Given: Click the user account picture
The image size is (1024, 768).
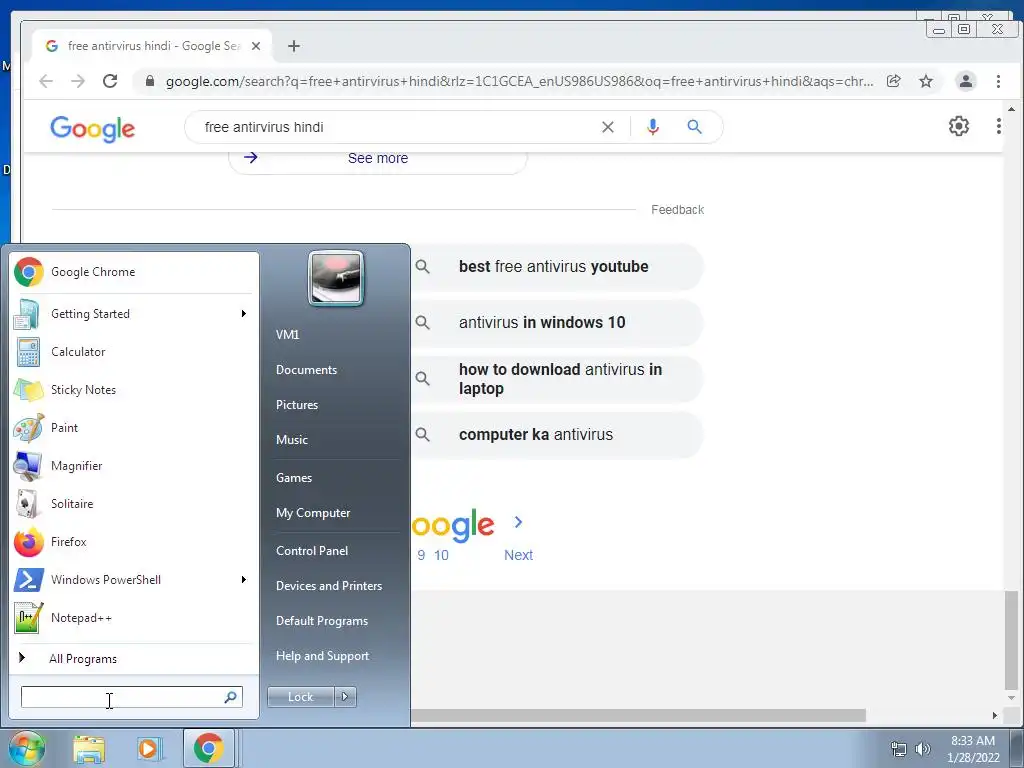Looking at the screenshot, I should click(x=336, y=278).
